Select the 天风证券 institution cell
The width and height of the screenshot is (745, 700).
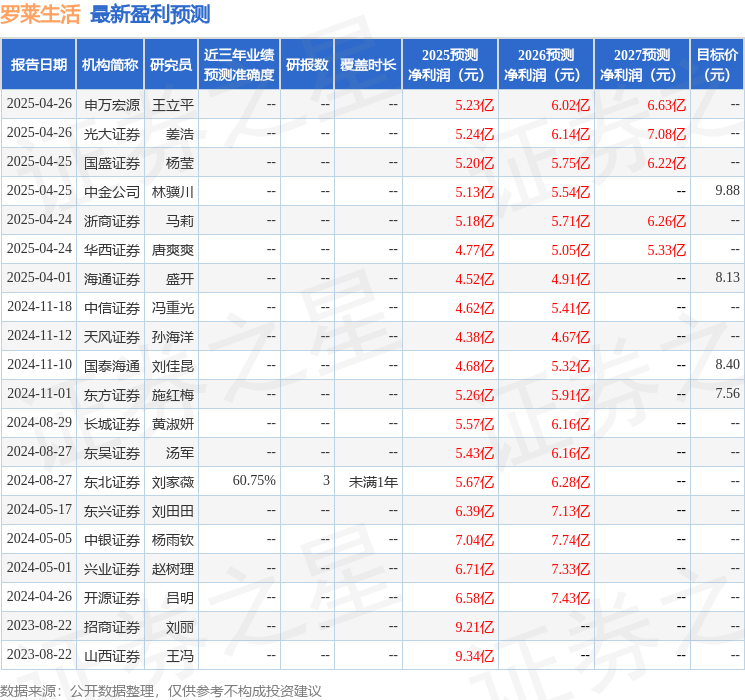pos(112,337)
